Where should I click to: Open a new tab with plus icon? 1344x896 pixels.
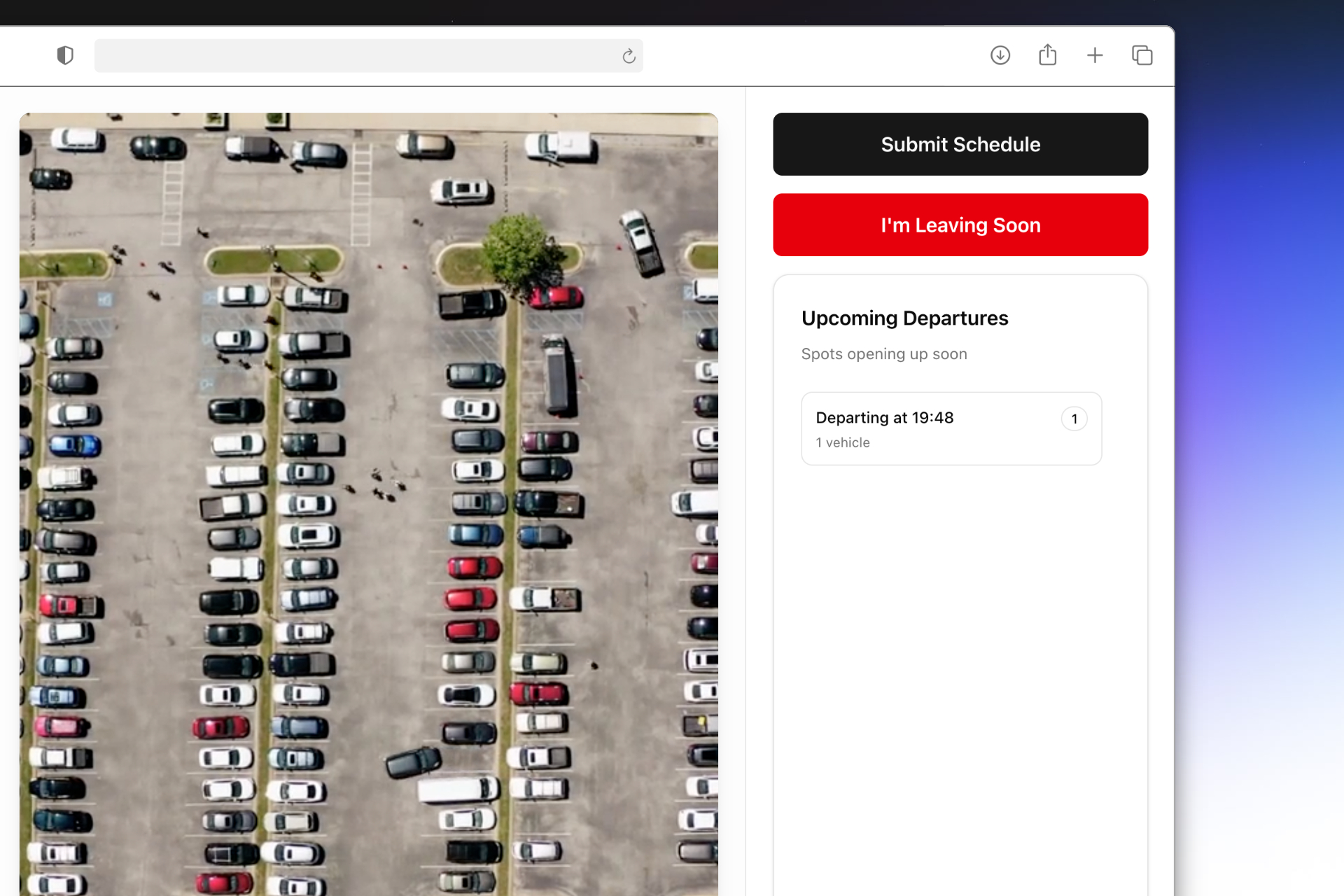(x=1095, y=55)
